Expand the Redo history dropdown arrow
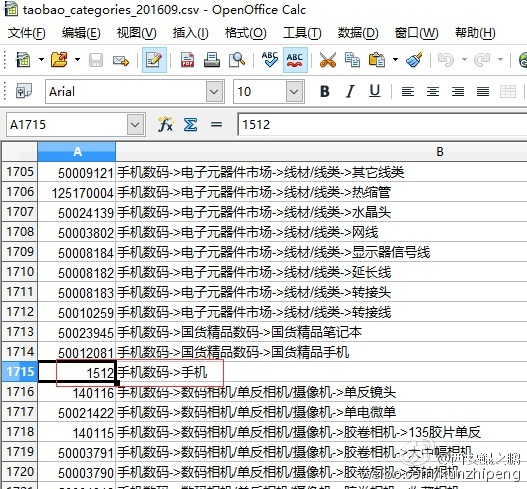 pyautogui.click(x=500, y=60)
